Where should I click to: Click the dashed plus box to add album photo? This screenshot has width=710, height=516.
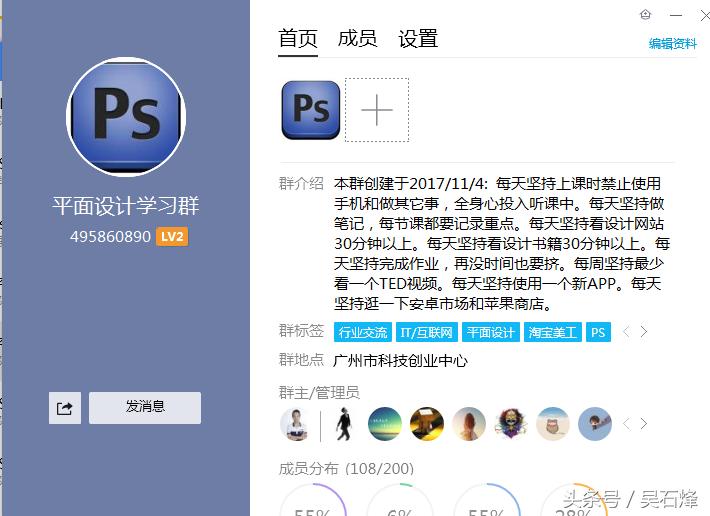pos(377,110)
